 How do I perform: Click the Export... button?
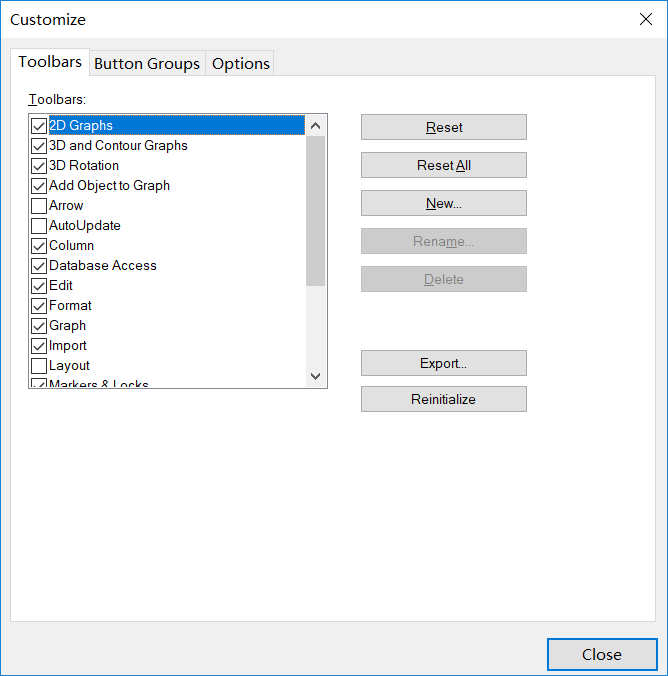[x=444, y=363]
